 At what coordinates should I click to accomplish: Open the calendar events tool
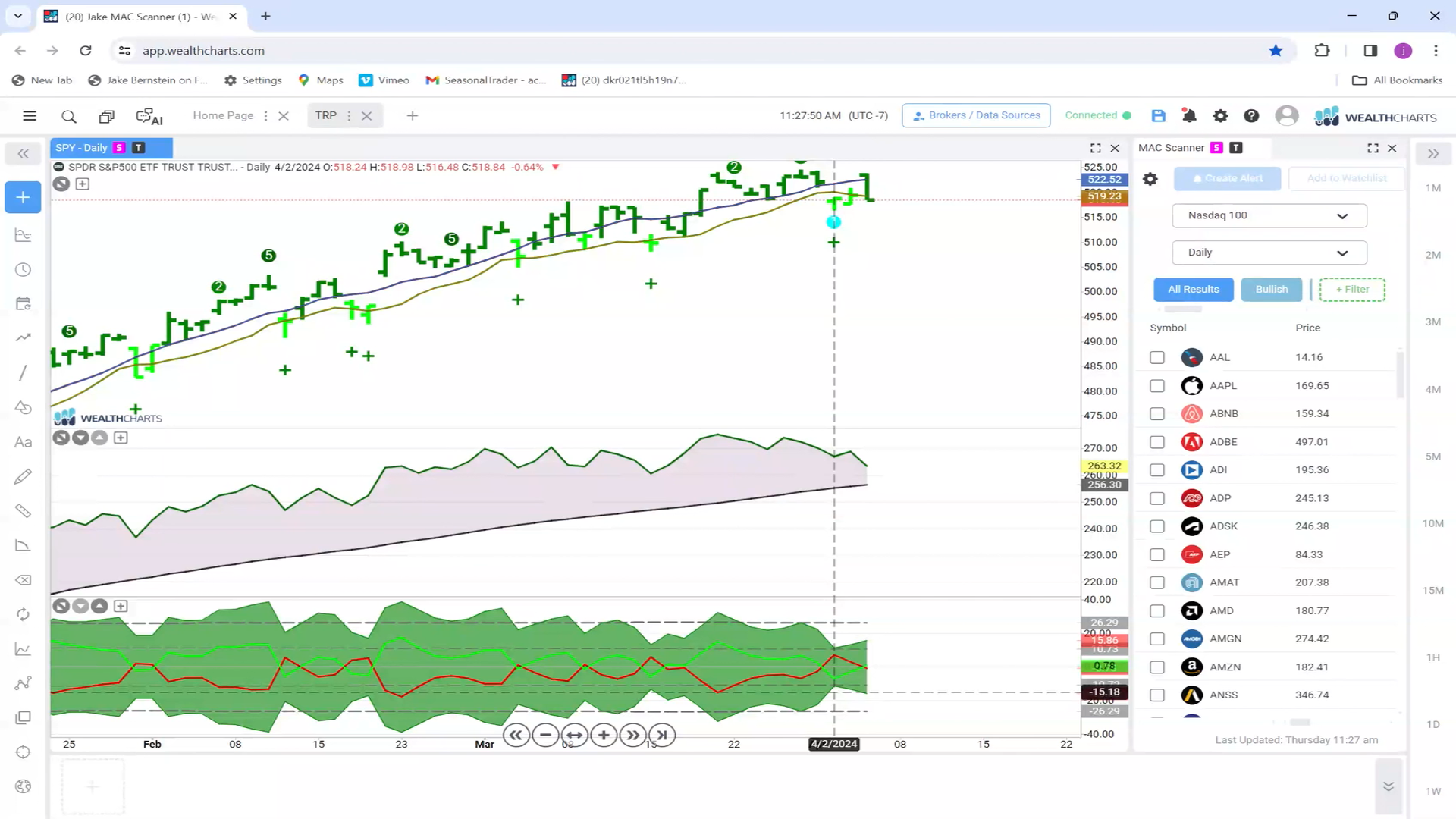(23, 304)
